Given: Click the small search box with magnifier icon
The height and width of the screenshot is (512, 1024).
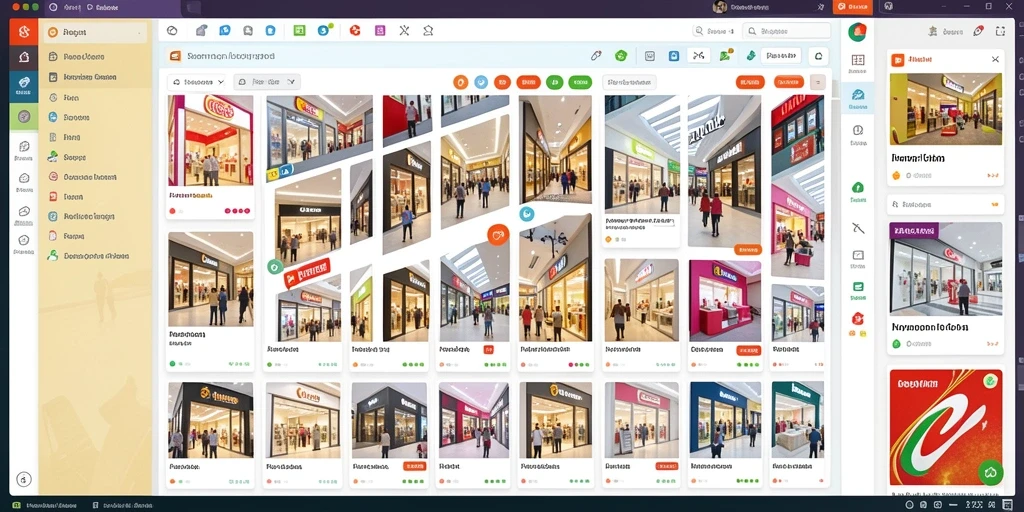Looking at the screenshot, I should 715,31.
